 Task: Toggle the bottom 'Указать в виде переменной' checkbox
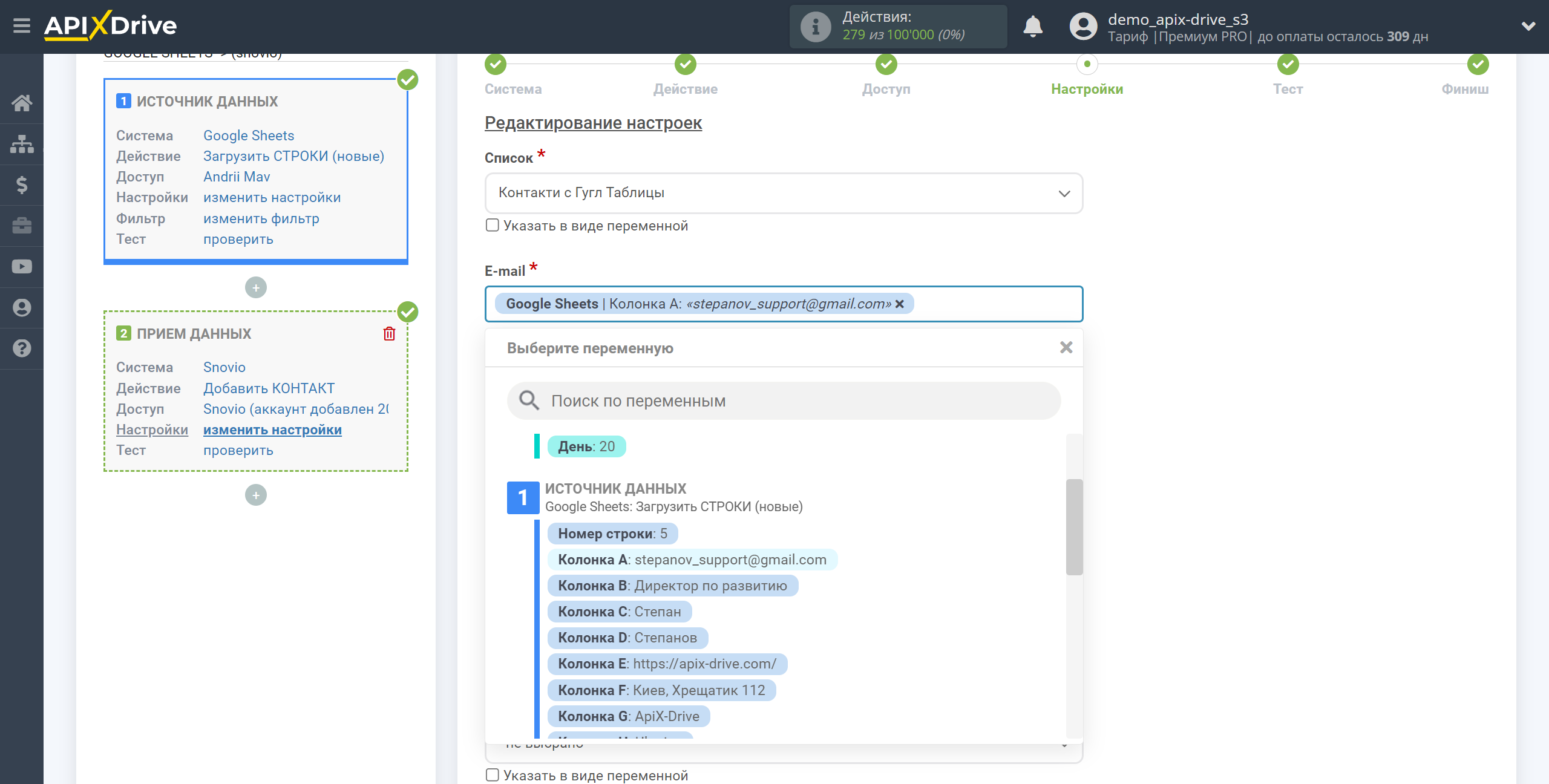pyautogui.click(x=493, y=775)
